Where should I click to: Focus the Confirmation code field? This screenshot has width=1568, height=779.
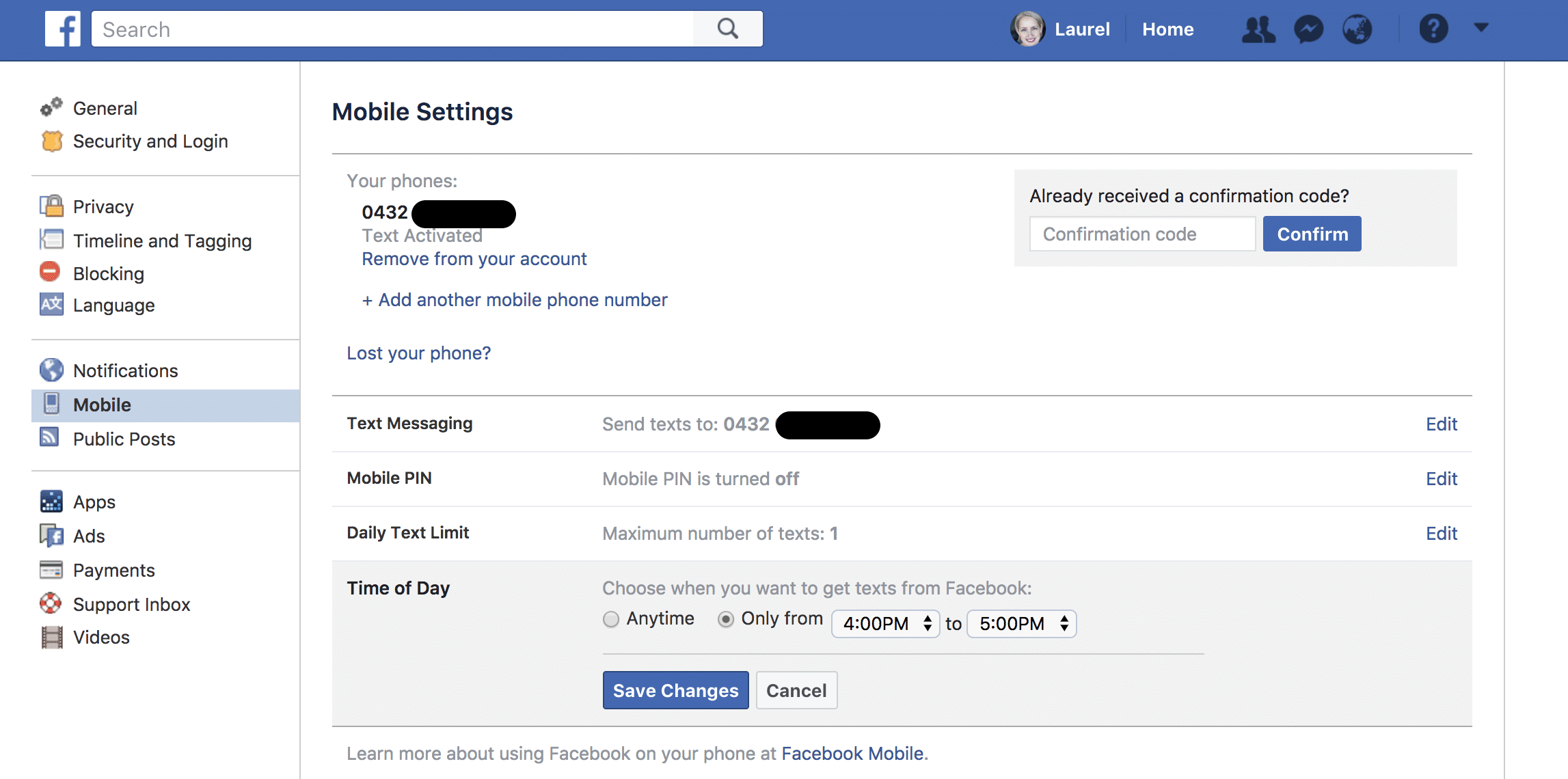point(1143,234)
